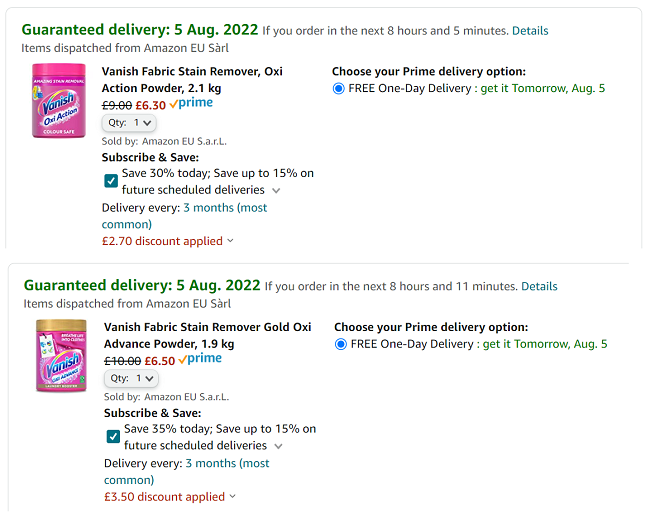Uncheck Save 35% today Subscribe & Save checkbox
The width and height of the screenshot is (650, 518).
pyautogui.click(x=112, y=436)
